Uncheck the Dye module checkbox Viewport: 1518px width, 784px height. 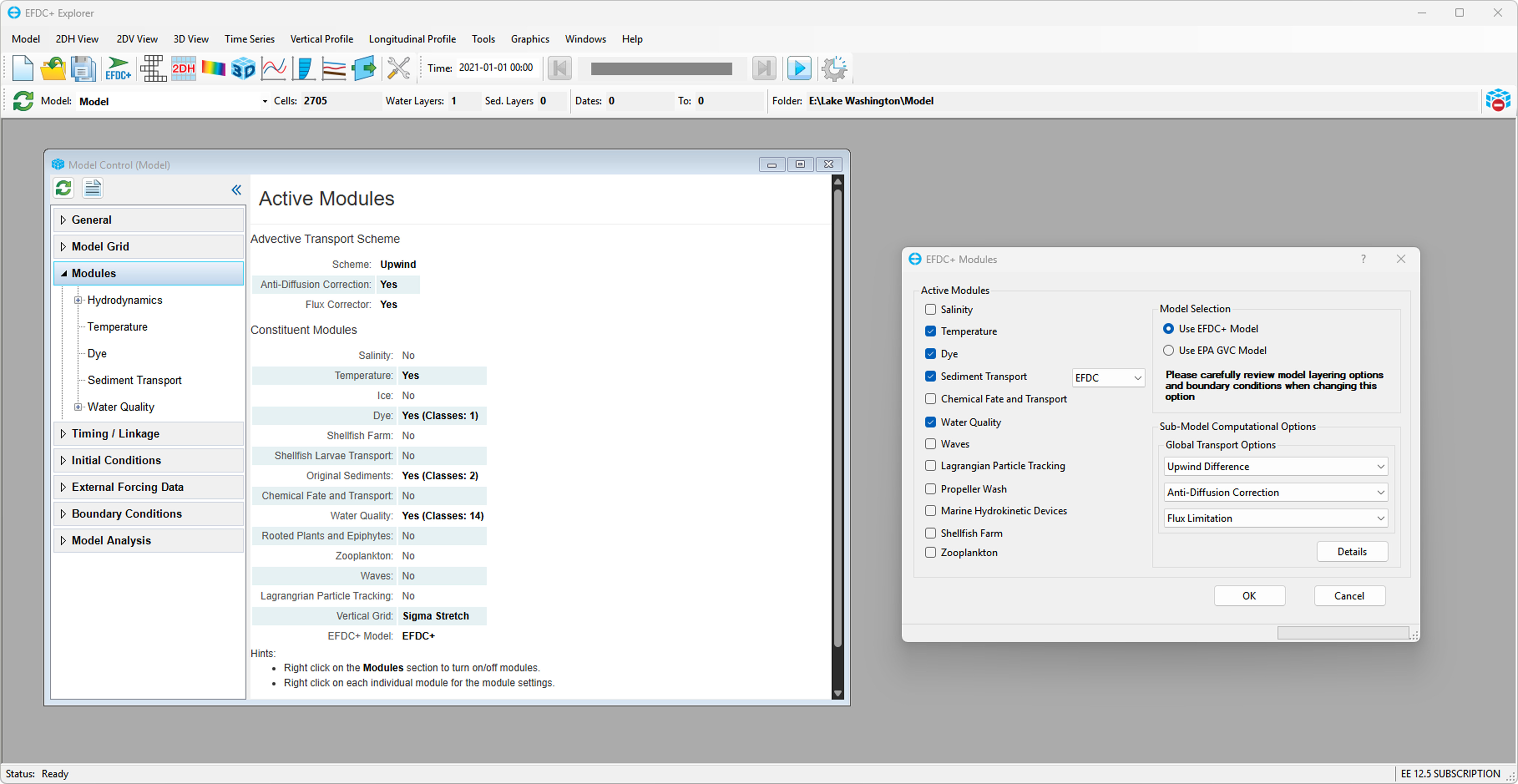click(930, 354)
